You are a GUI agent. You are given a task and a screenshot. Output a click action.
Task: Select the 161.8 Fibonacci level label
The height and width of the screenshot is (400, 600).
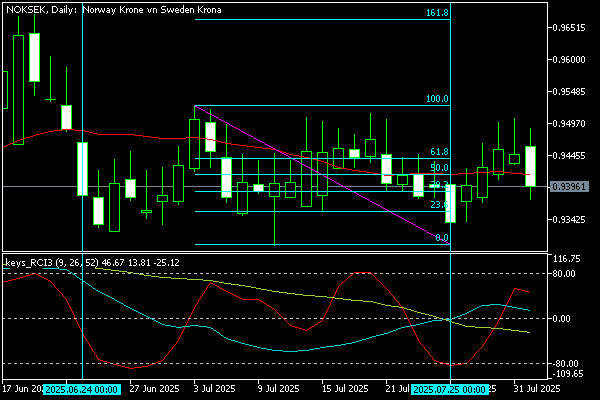437,13
